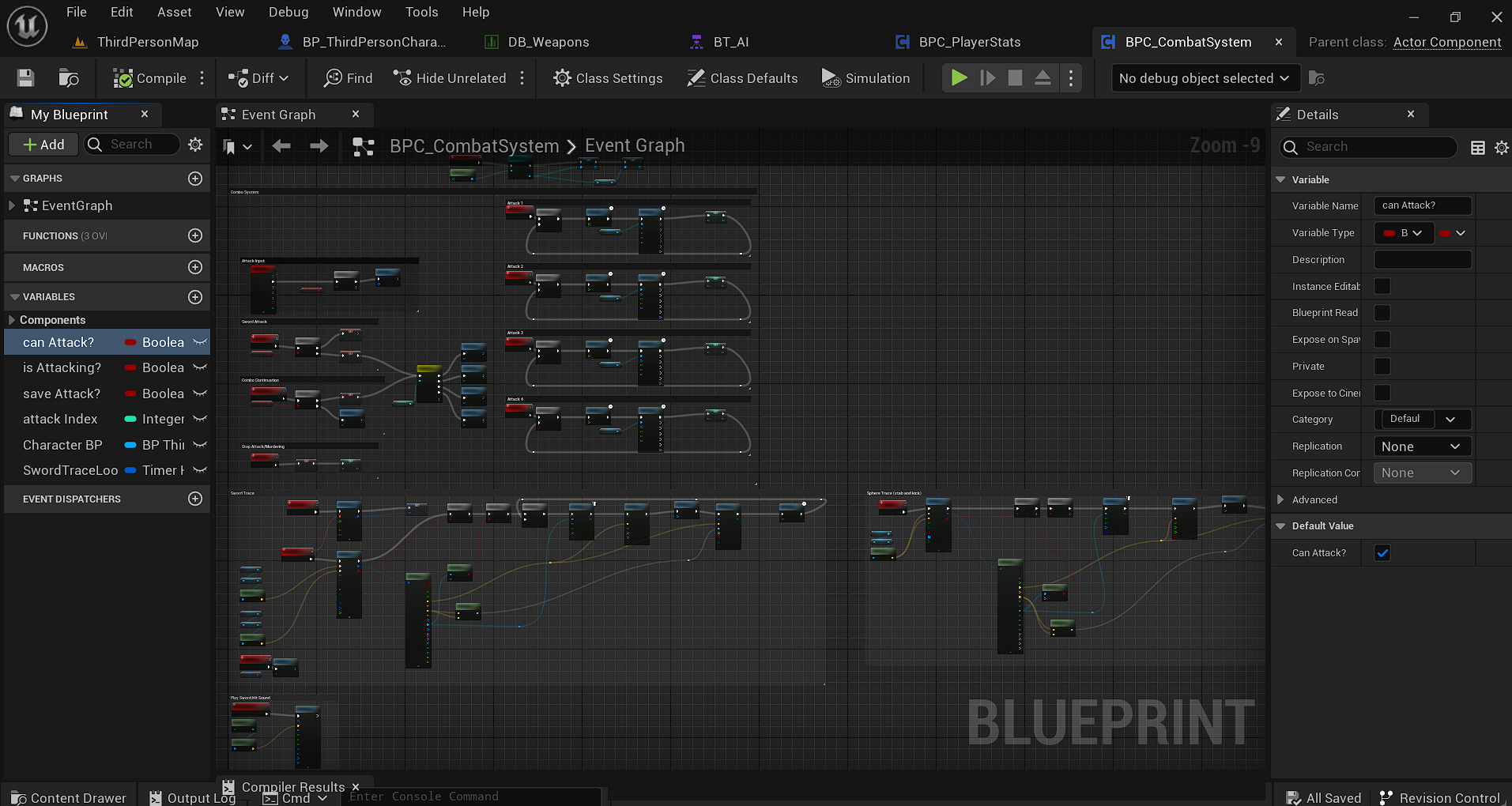Toggle Blueprint Read Only checkbox

(x=1382, y=313)
